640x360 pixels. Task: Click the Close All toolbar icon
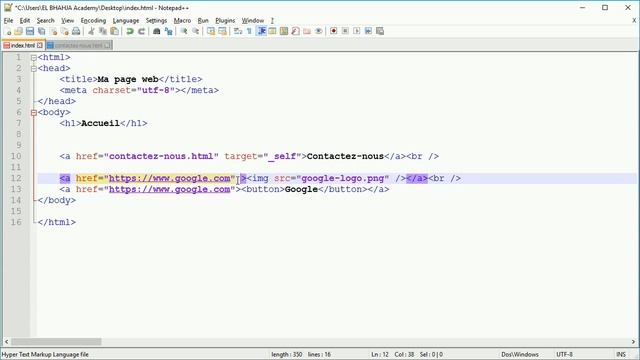(64, 31)
